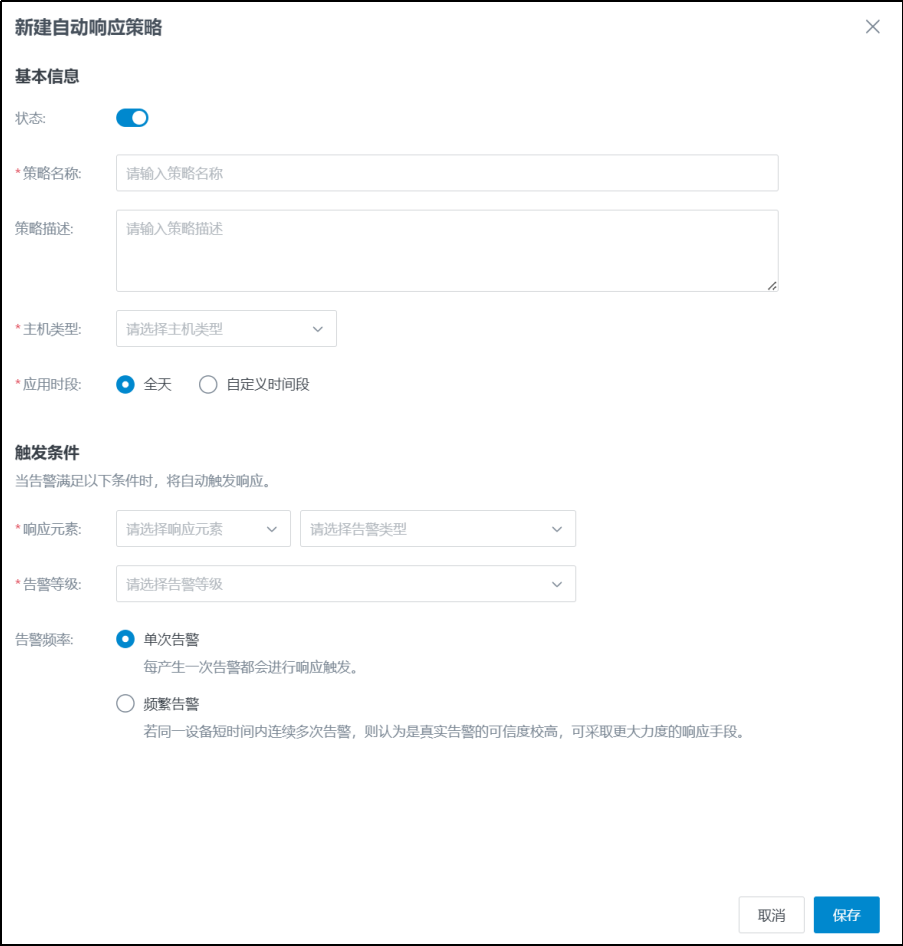Click the 当告警满足以下条件时 description text
This screenshot has height=946, width=903.
143,481
